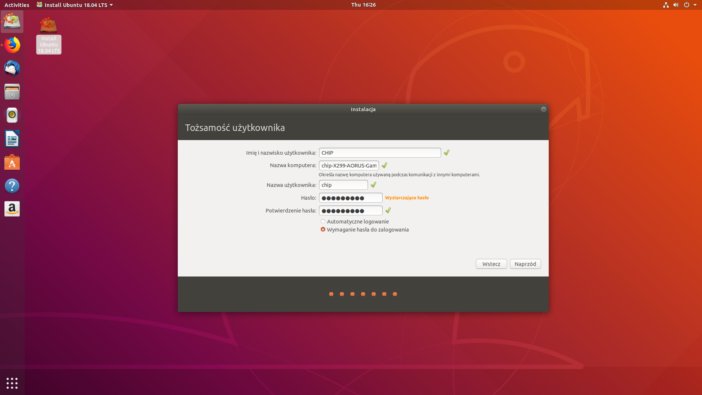Close the Instalacja window

[543, 109]
